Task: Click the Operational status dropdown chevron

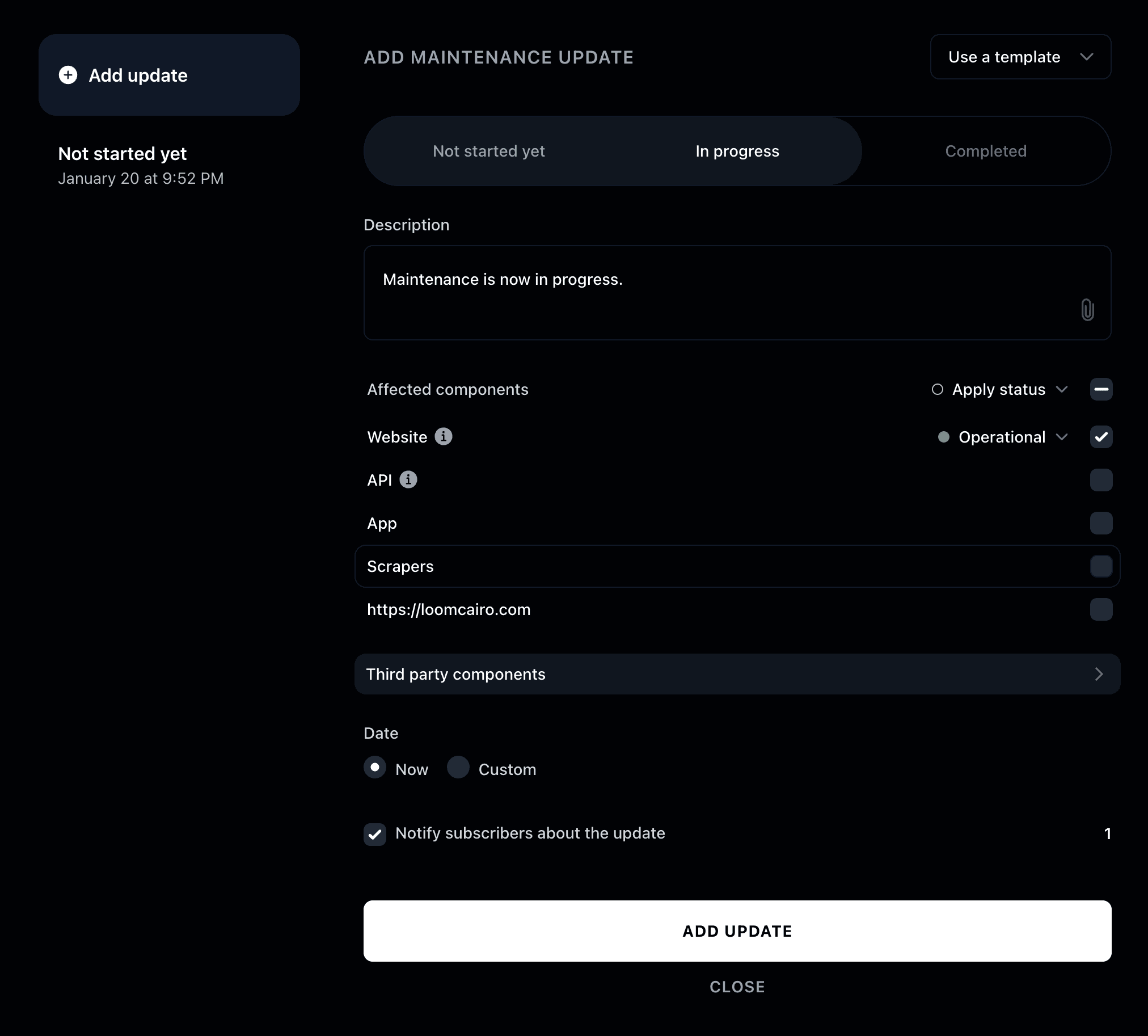Action: [x=1063, y=437]
